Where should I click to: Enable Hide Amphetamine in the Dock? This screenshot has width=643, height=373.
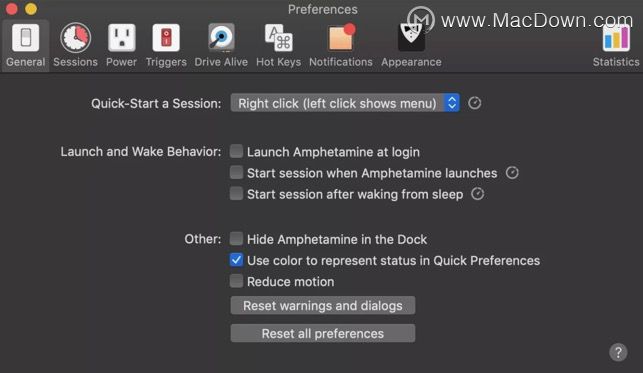(236, 239)
